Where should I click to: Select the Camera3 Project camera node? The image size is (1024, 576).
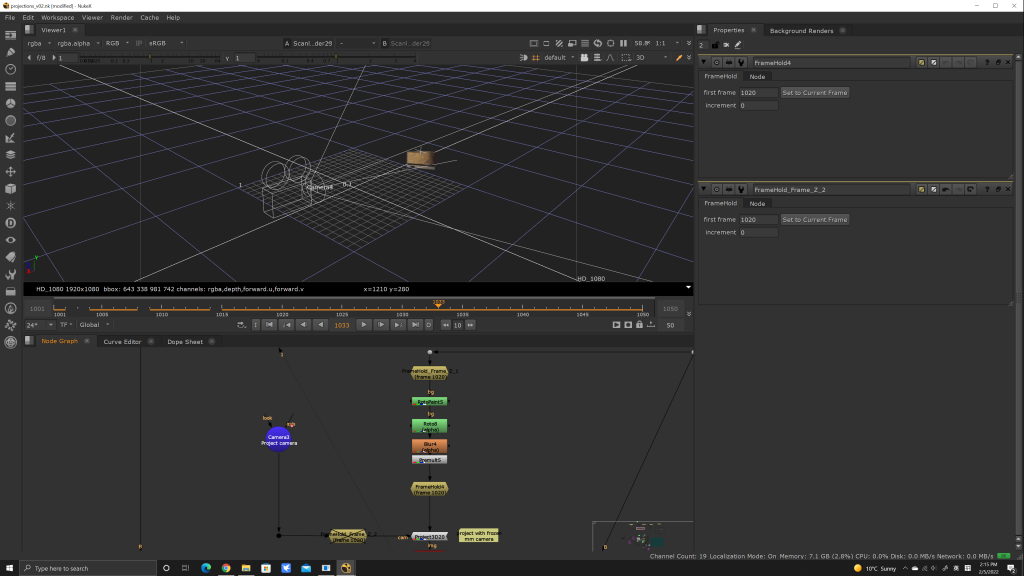[278, 439]
